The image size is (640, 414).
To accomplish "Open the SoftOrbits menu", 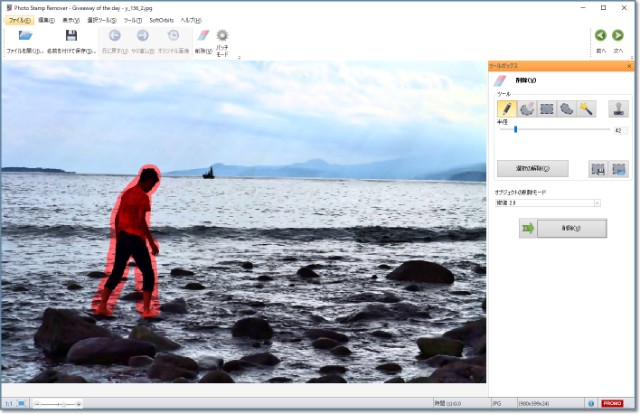I will [x=161, y=20].
